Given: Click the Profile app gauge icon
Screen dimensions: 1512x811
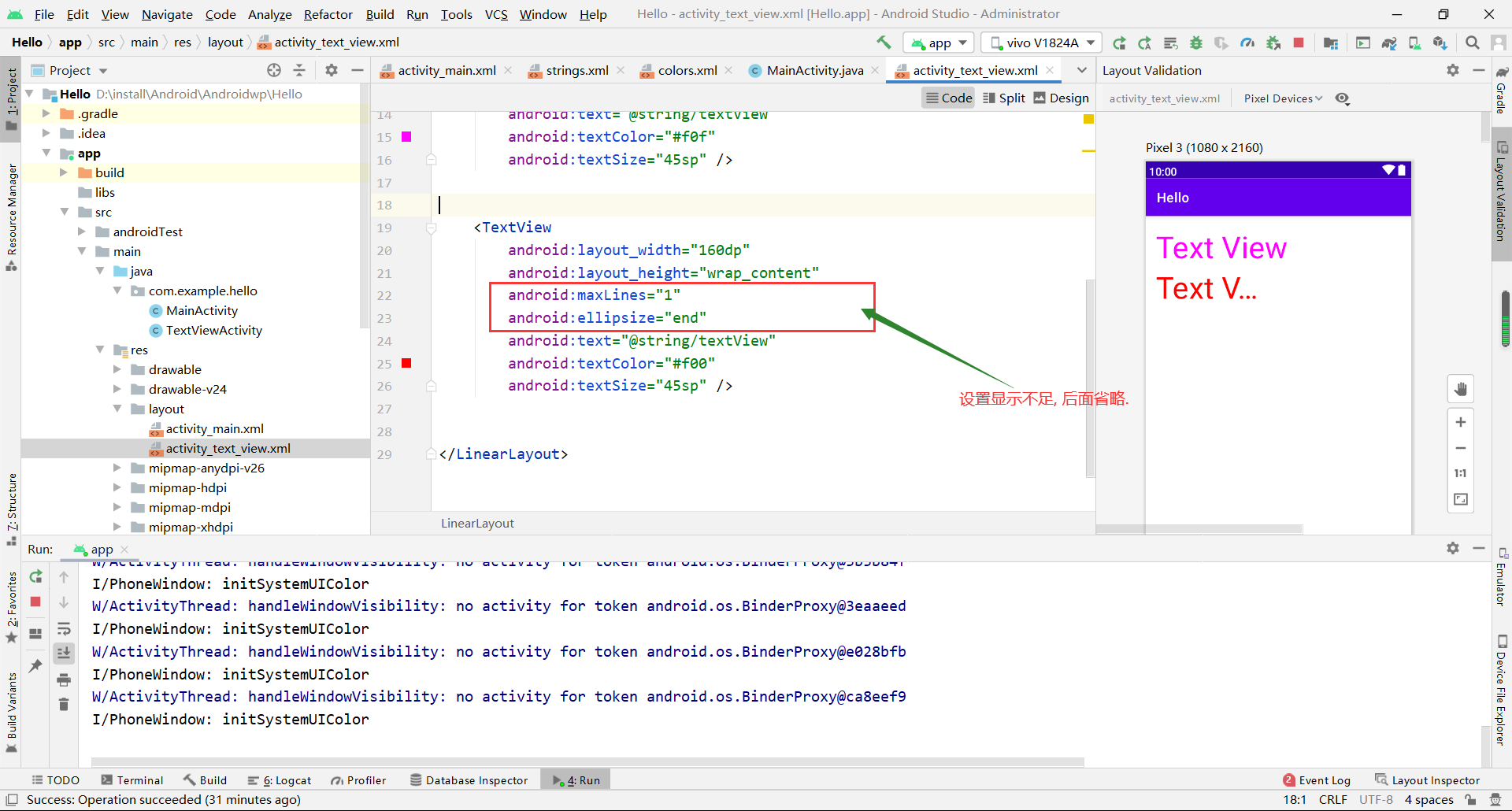Looking at the screenshot, I should [x=1247, y=43].
